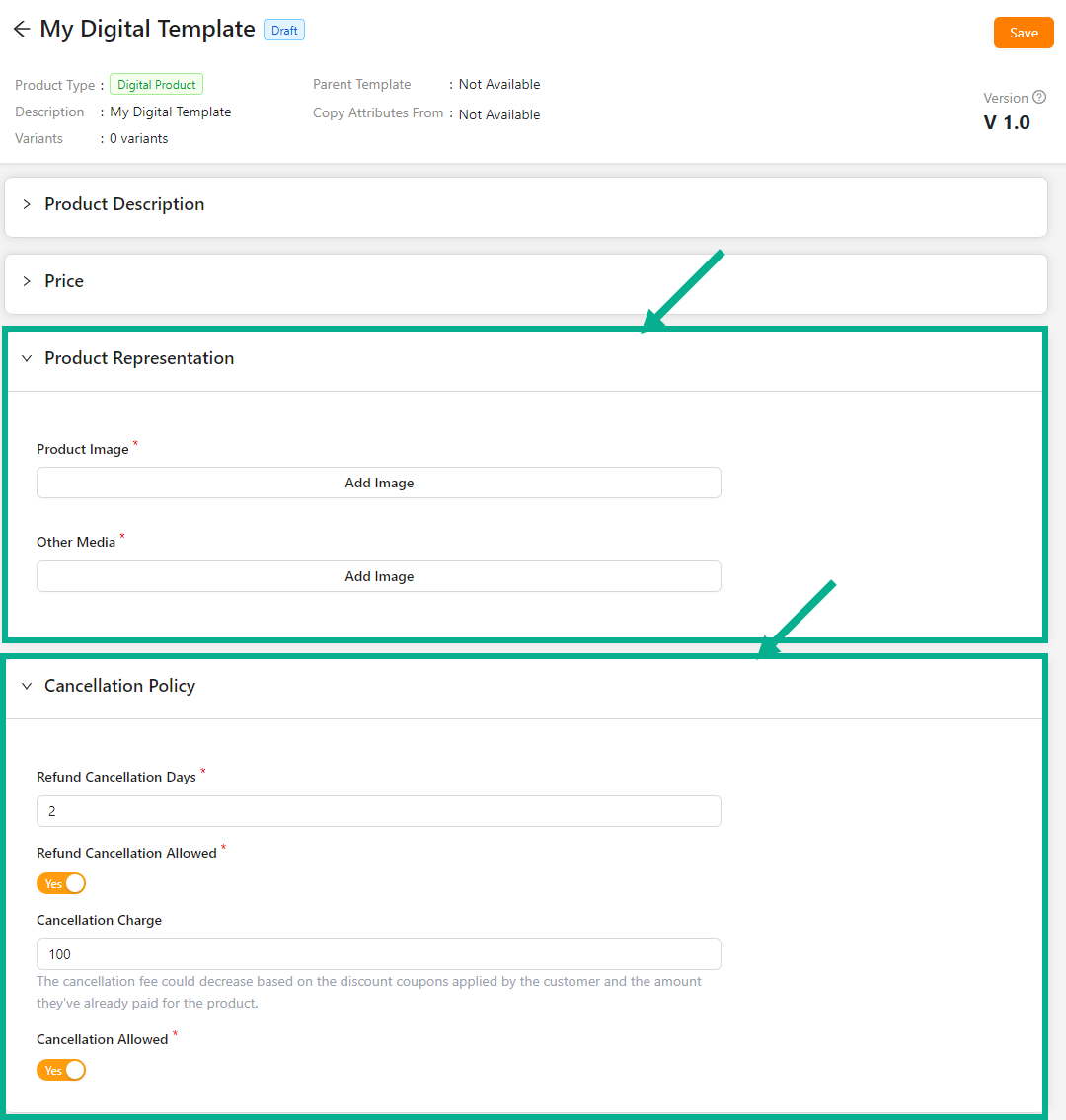This screenshot has width=1066, height=1120.
Task: Click the Product Description header title
Action: [124, 204]
